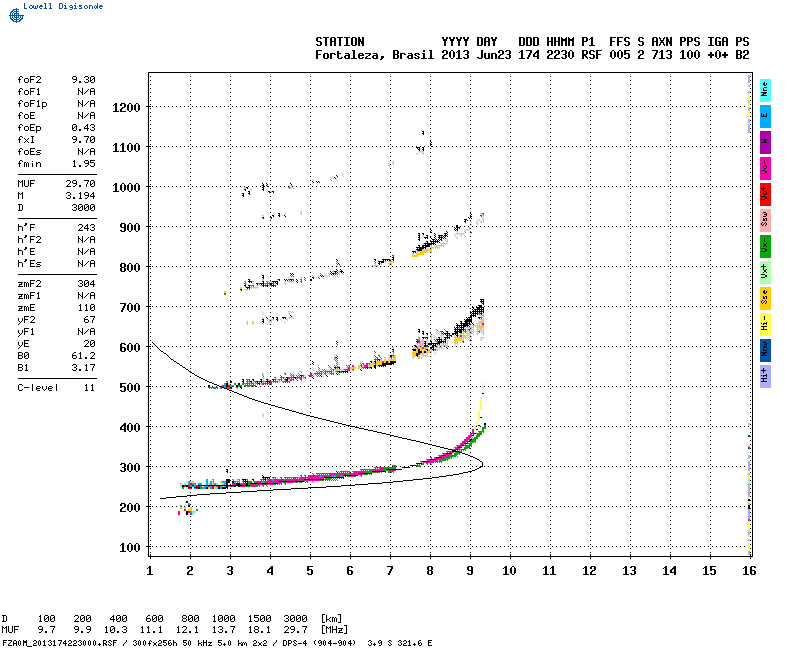This screenshot has width=800, height=650.
Task: Click the date value Jun23
Action: pos(494,55)
